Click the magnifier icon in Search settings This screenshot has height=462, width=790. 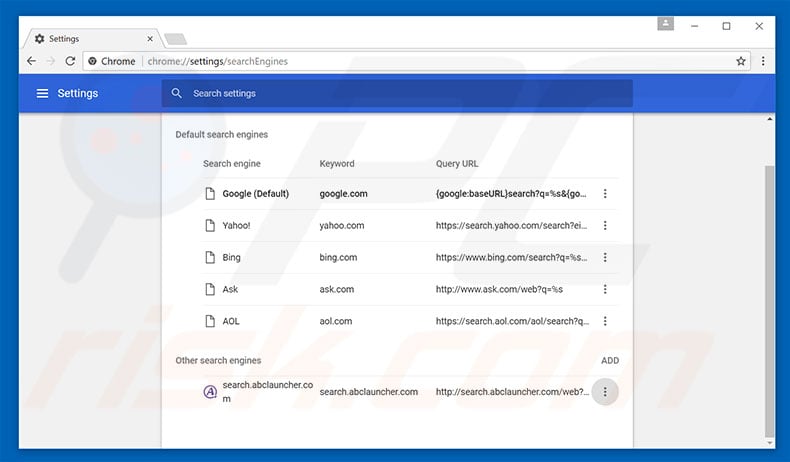click(x=176, y=93)
